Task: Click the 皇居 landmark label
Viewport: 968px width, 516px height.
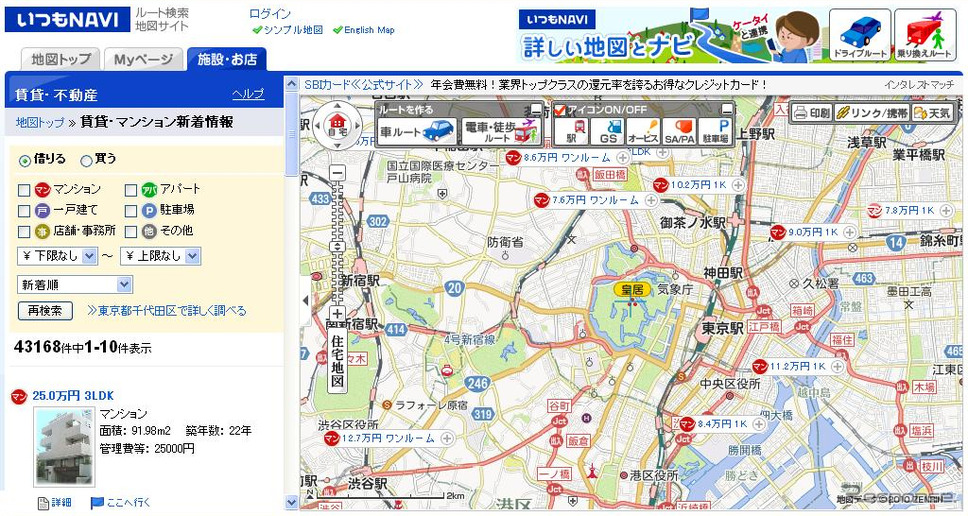Action: [x=632, y=289]
